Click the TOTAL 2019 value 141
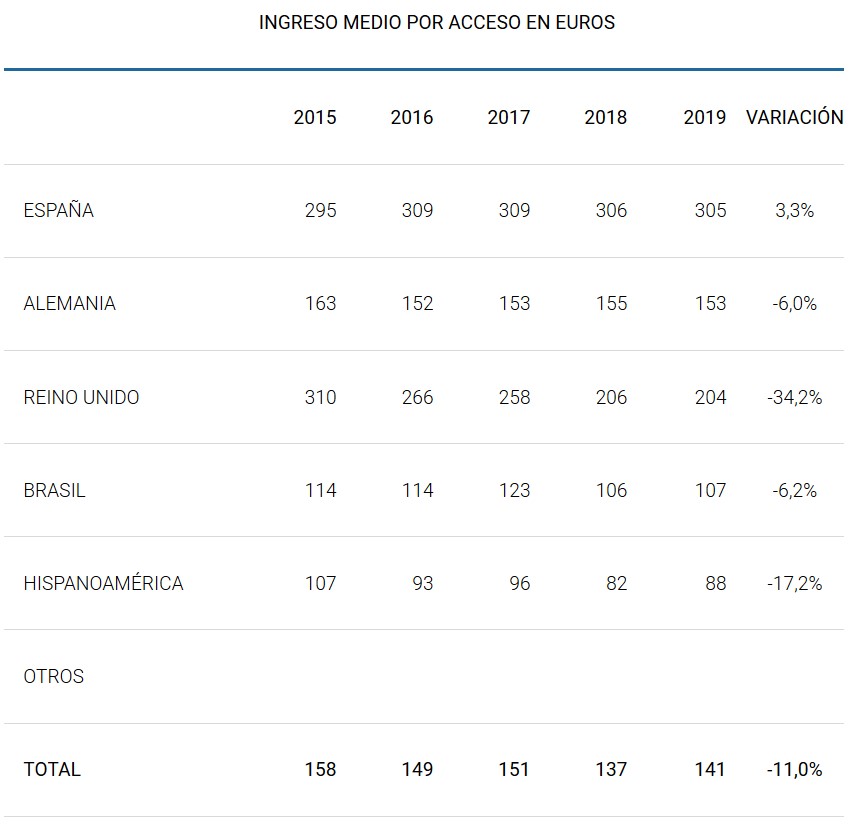Viewport: 851px width, 826px height. [x=710, y=769]
